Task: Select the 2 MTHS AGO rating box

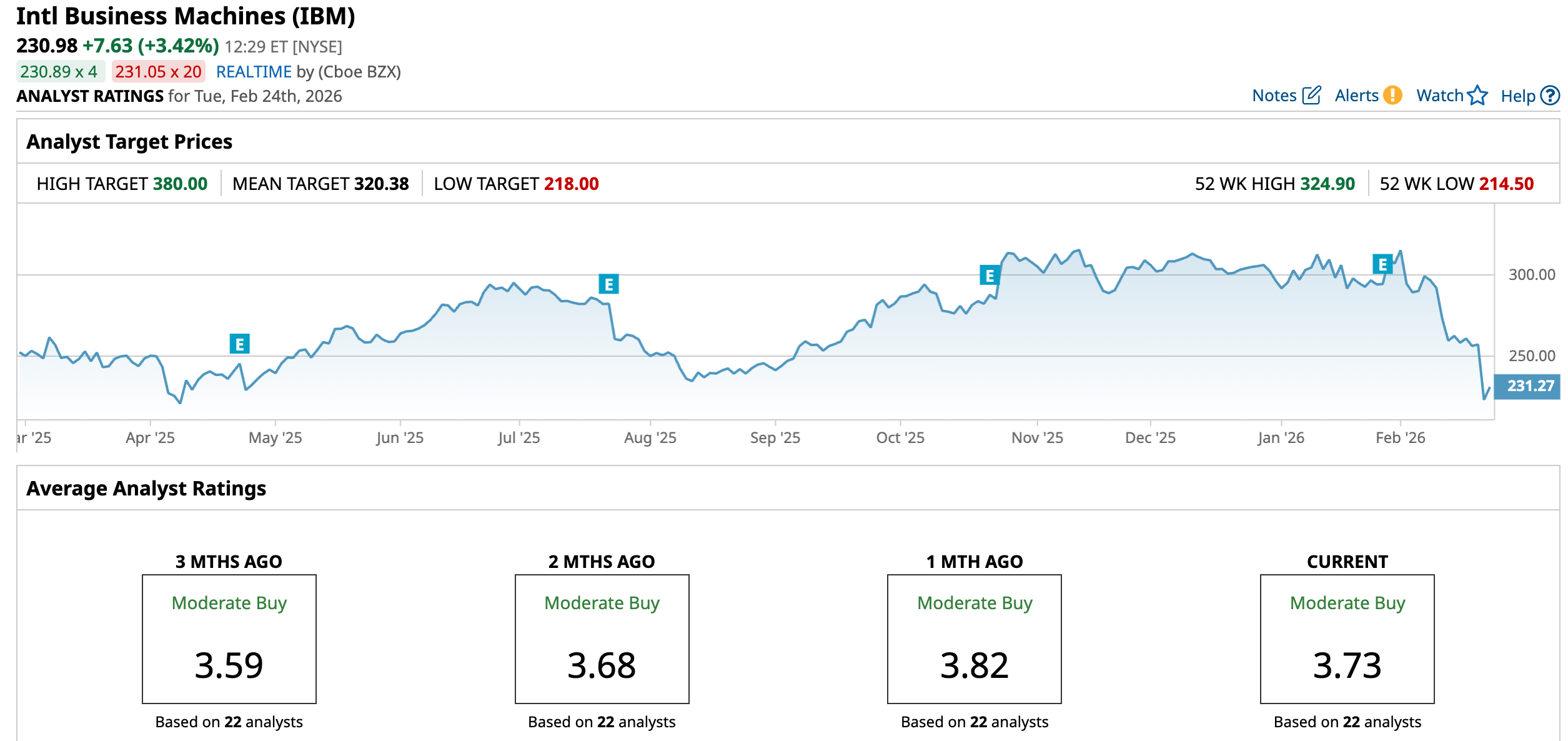Action: [602, 639]
